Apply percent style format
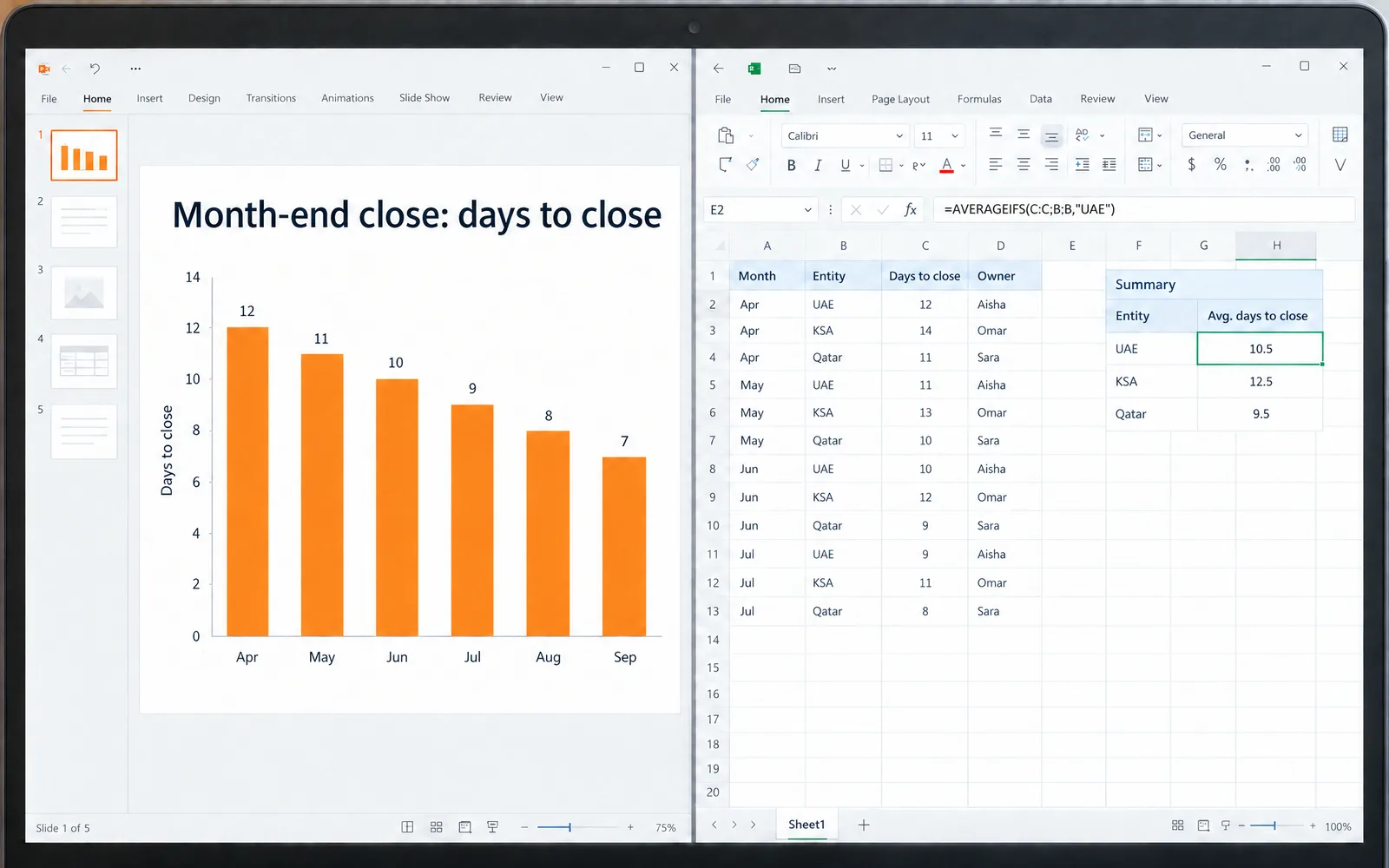Image resolution: width=1389 pixels, height=868 pixels. [1220, 164]
